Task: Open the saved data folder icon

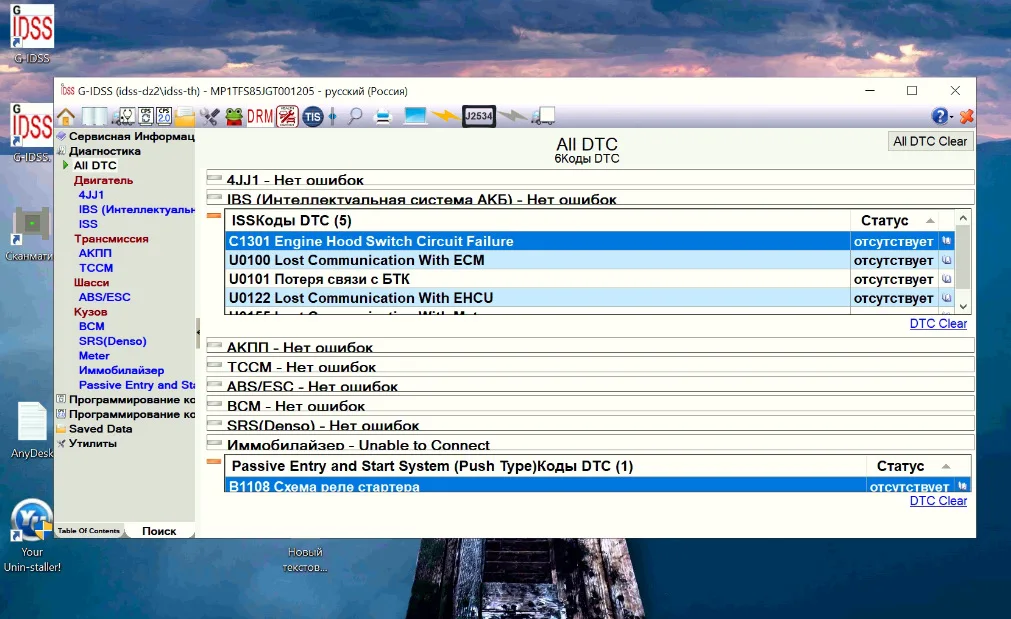Action: [184, 117]
